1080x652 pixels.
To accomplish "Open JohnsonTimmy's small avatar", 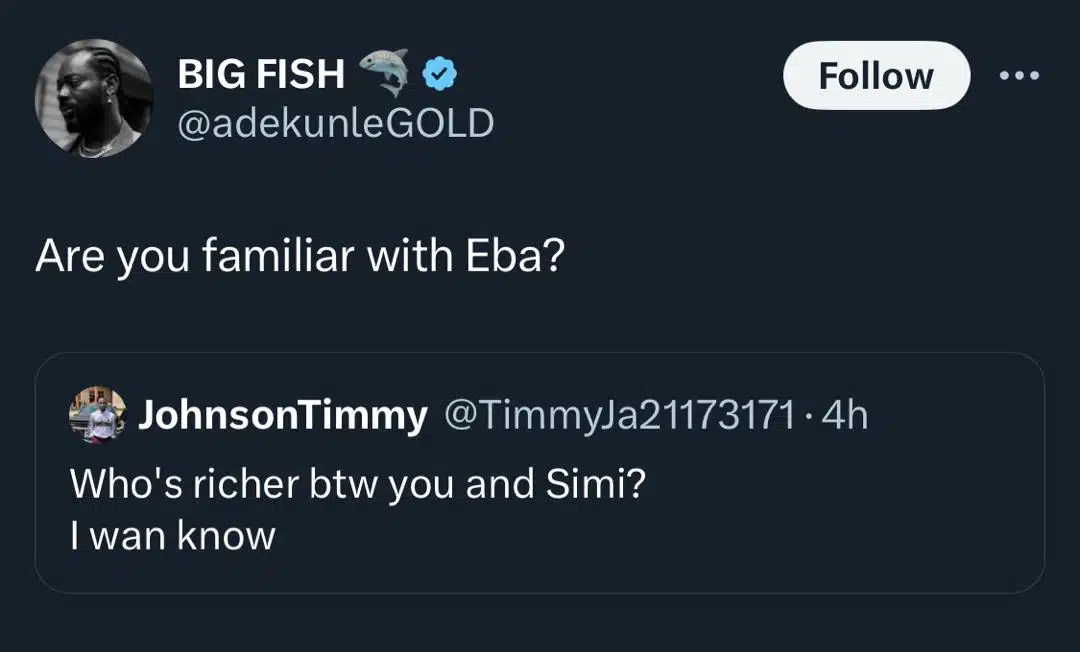I will [97, 416].
